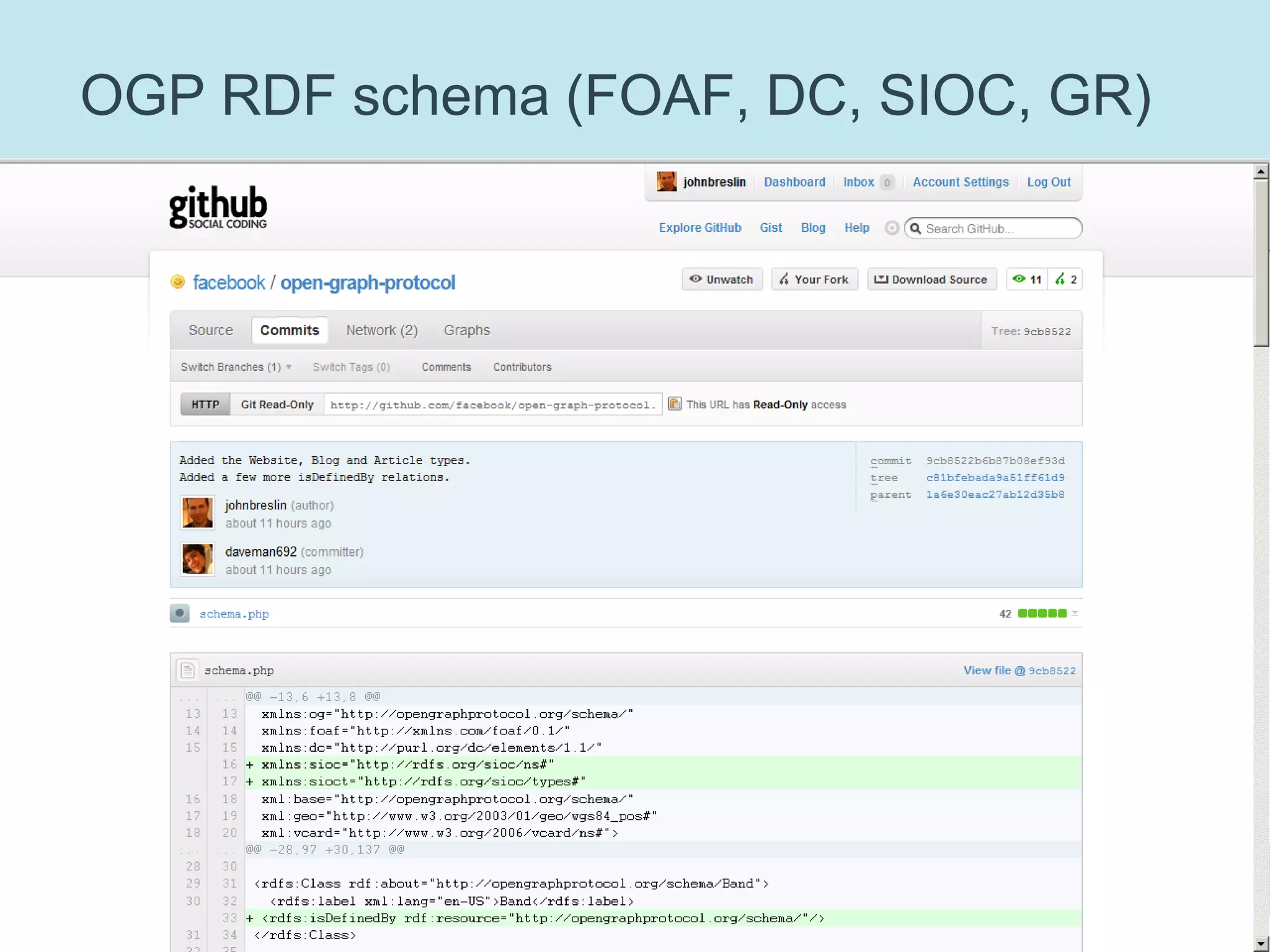This screenshot has height=952, width=1270.
Task: Open Explore GitHub
Action: point(700,227)
